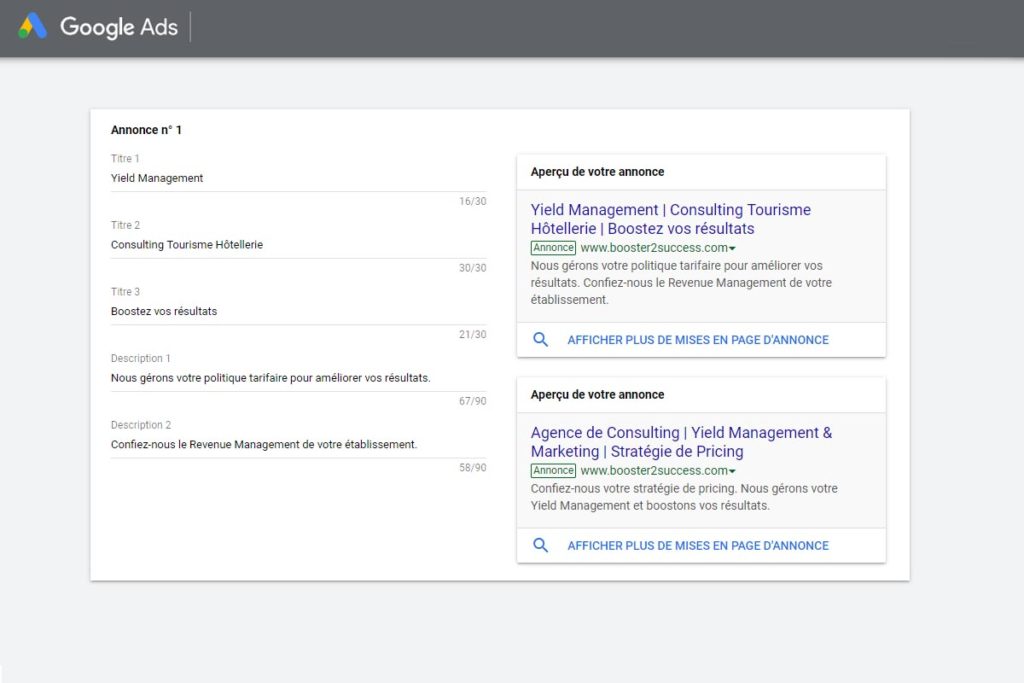1024x683 pixels.
Task: Click the Annonce badge in the first preview
Action: 553,248
